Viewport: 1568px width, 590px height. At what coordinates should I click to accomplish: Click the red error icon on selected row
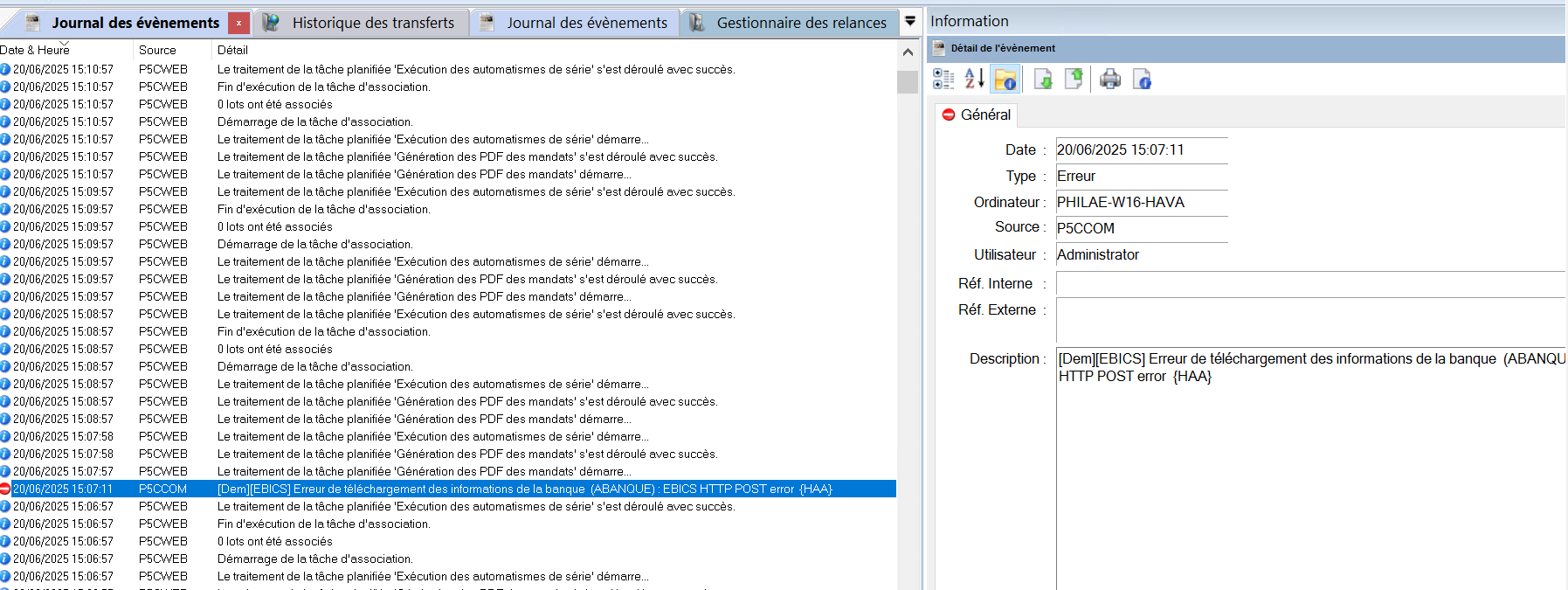pos(5,489)
